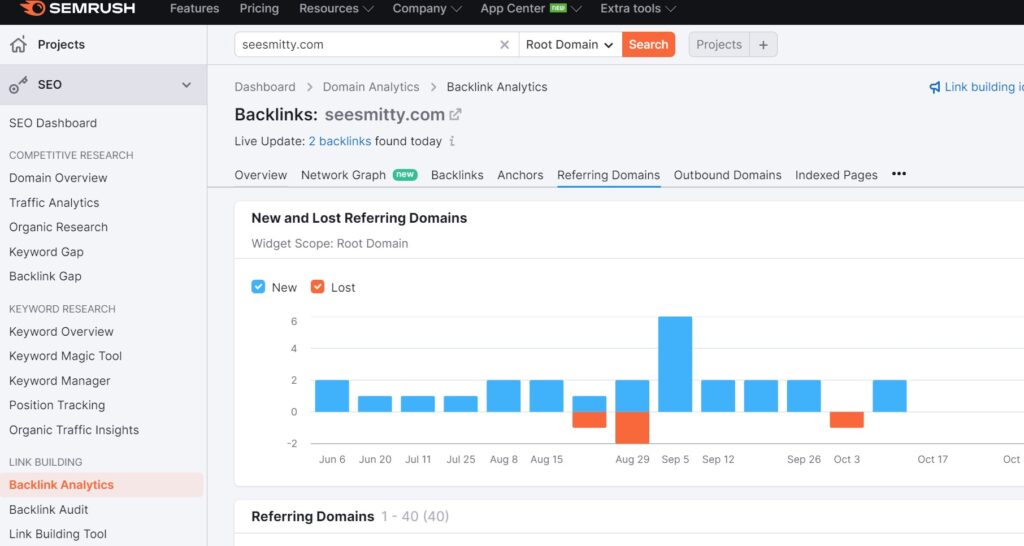Image resolution: width=1024 pixels, height=546 pixels.
Task: Expand the Company menu
Action: 426,8
